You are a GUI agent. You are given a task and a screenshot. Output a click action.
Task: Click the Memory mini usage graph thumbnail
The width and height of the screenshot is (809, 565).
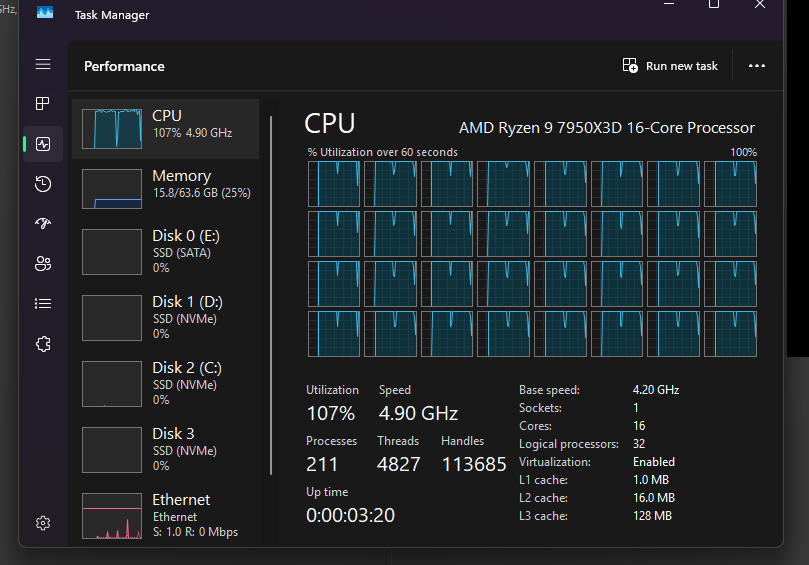[x=112, y=189]
